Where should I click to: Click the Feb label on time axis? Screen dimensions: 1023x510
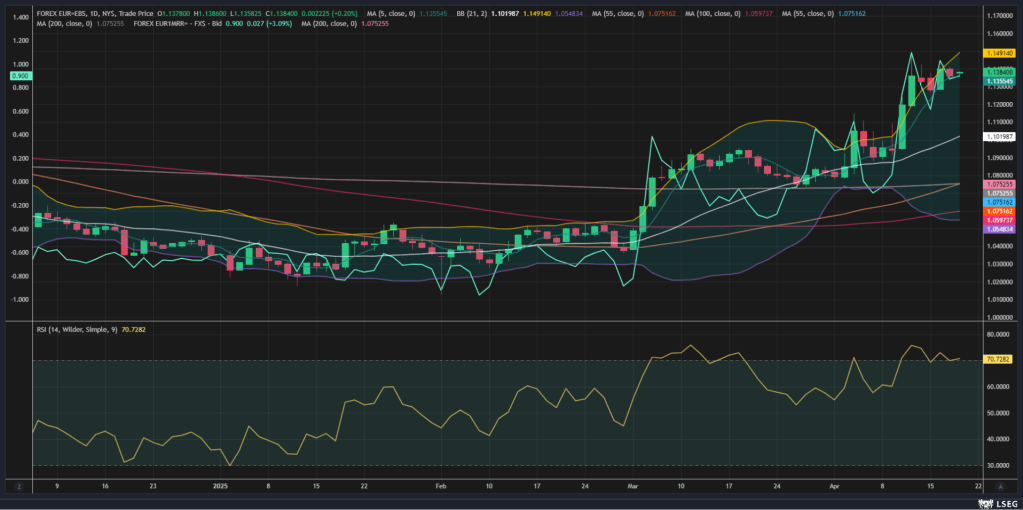pos(441,485)
